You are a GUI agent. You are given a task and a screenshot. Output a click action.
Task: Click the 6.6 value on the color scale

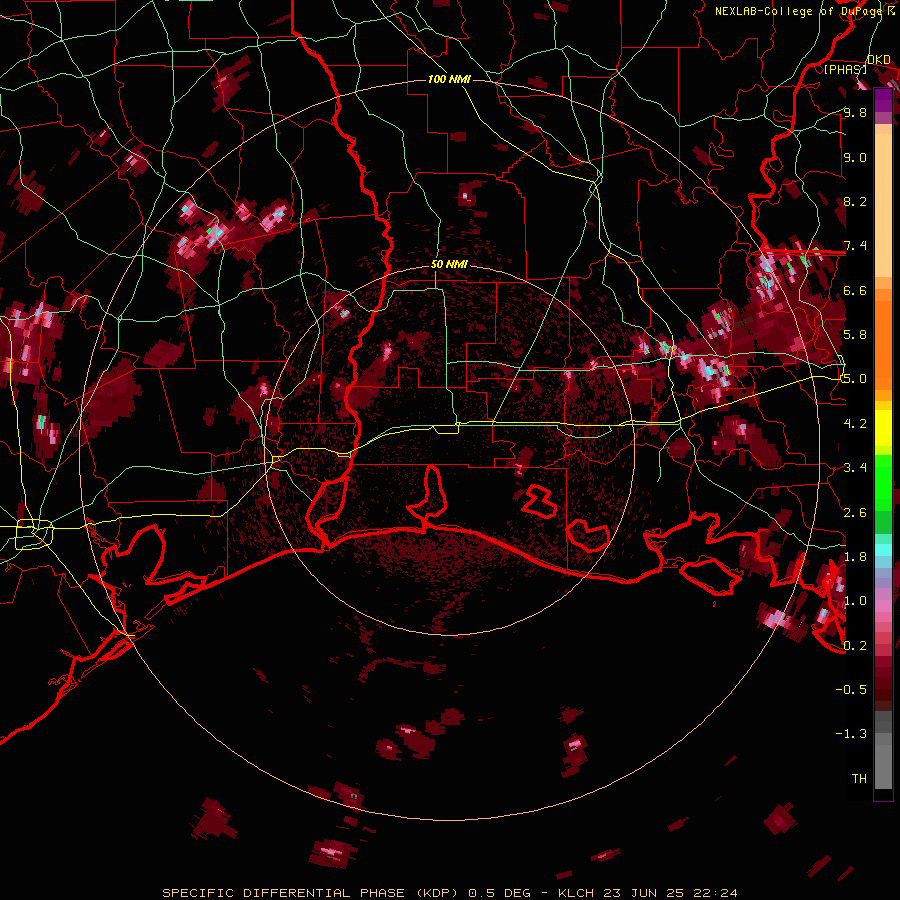point(855,290)
